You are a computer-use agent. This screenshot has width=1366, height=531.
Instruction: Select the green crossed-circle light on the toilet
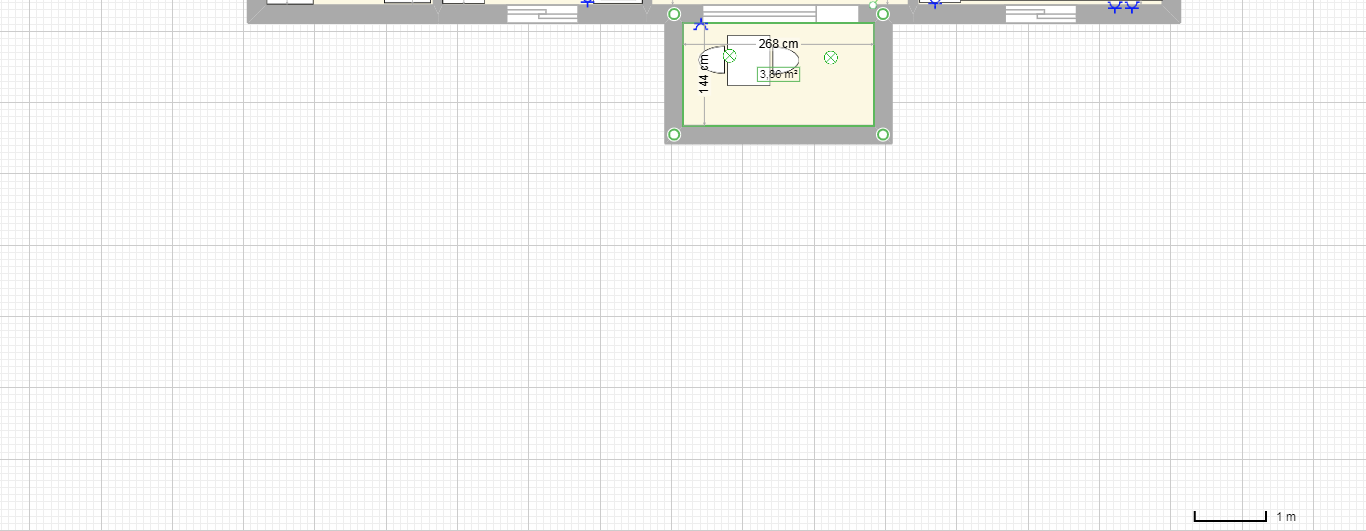tap(729, 56)
